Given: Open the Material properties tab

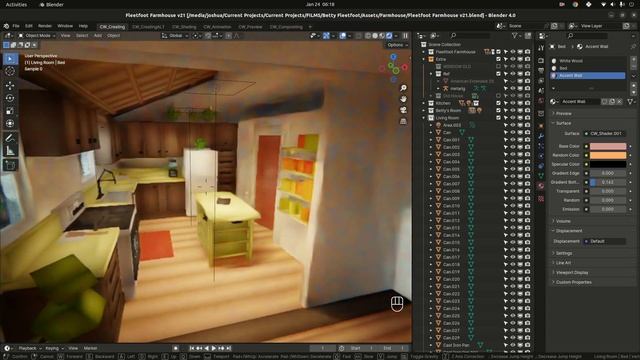Looking at the screenshot, I should click(x=541, y=186).
